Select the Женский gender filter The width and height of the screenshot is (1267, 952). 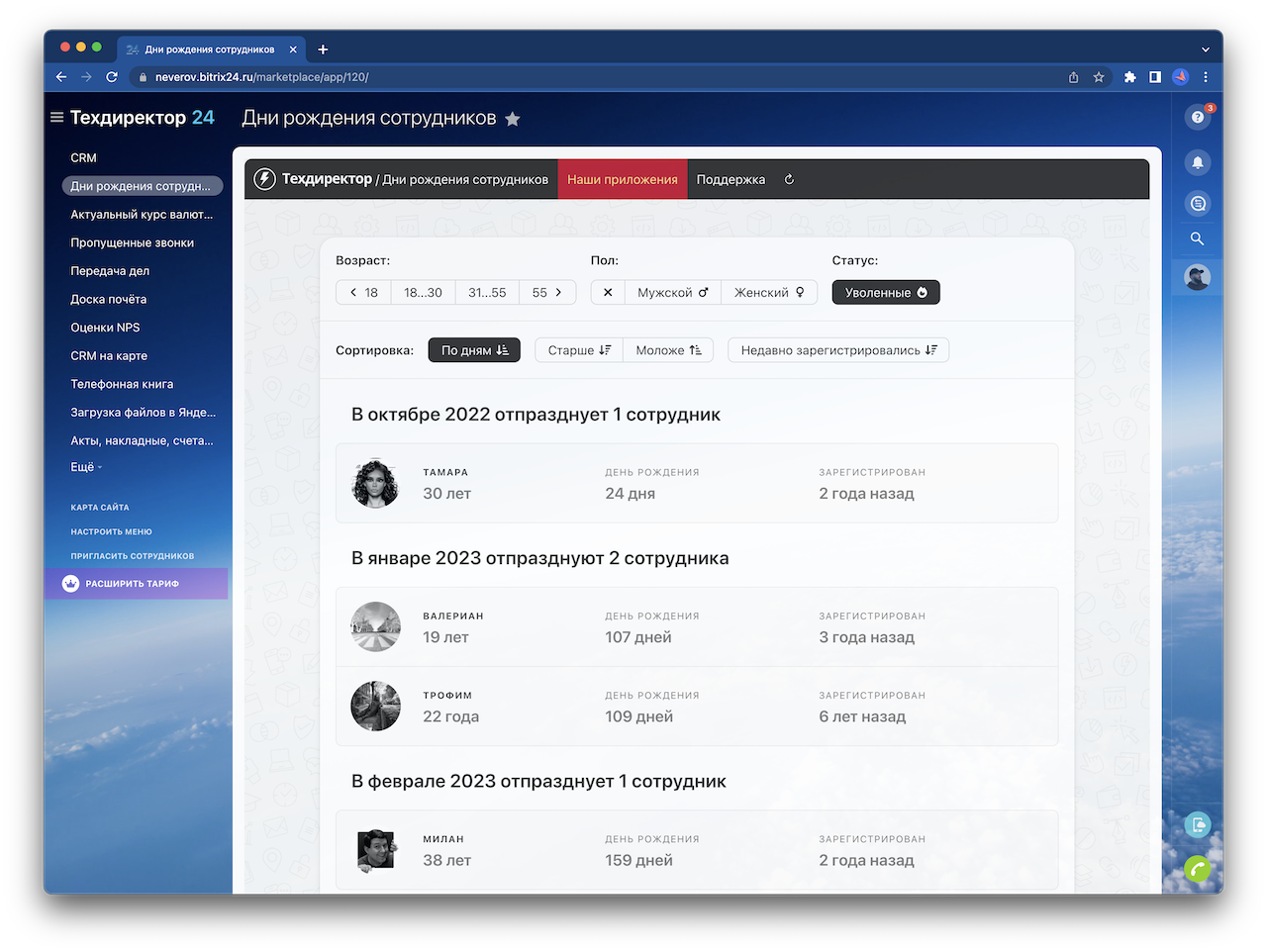[x=769, y=293]
